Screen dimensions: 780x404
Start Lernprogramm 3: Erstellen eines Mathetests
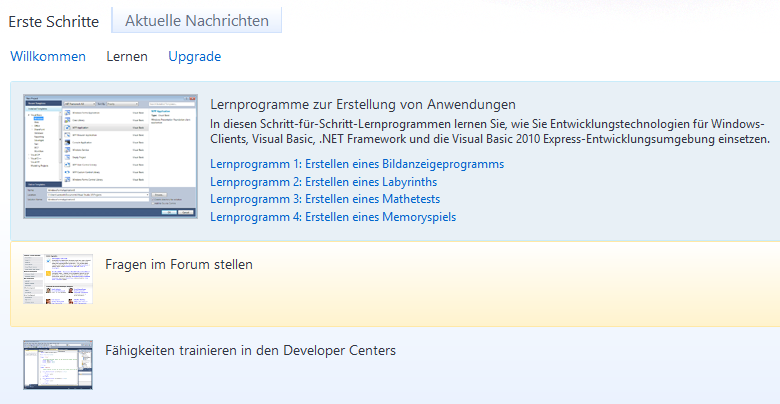324,199
